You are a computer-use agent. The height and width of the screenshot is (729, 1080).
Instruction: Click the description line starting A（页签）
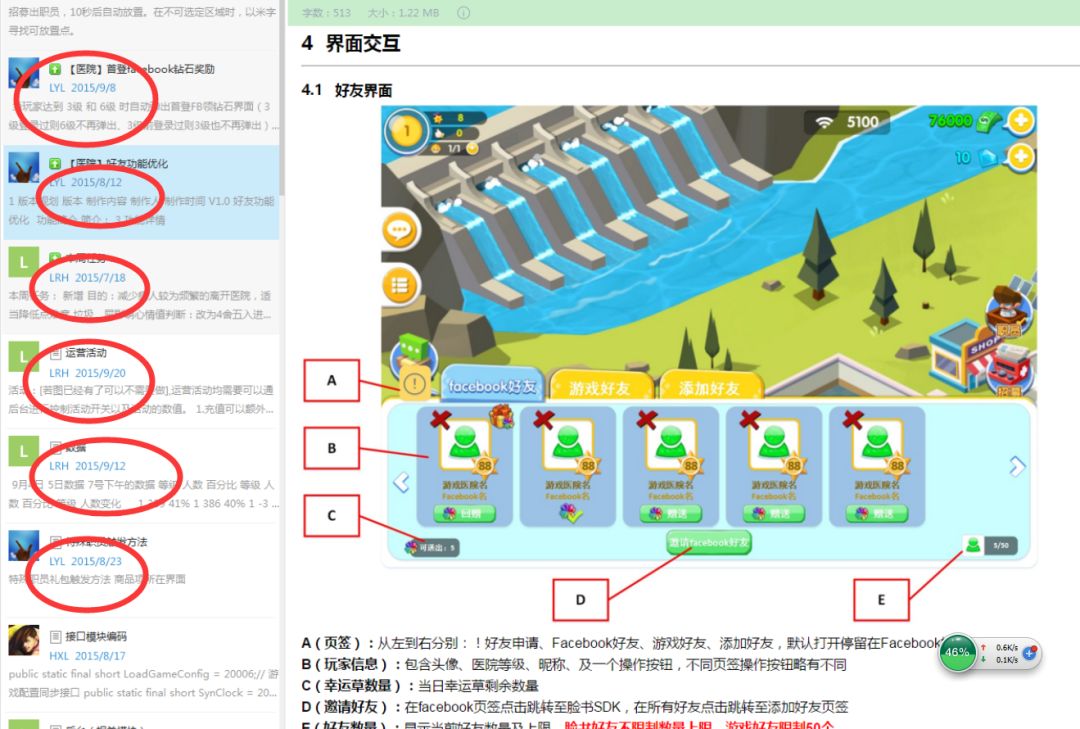tap(621, 643)
